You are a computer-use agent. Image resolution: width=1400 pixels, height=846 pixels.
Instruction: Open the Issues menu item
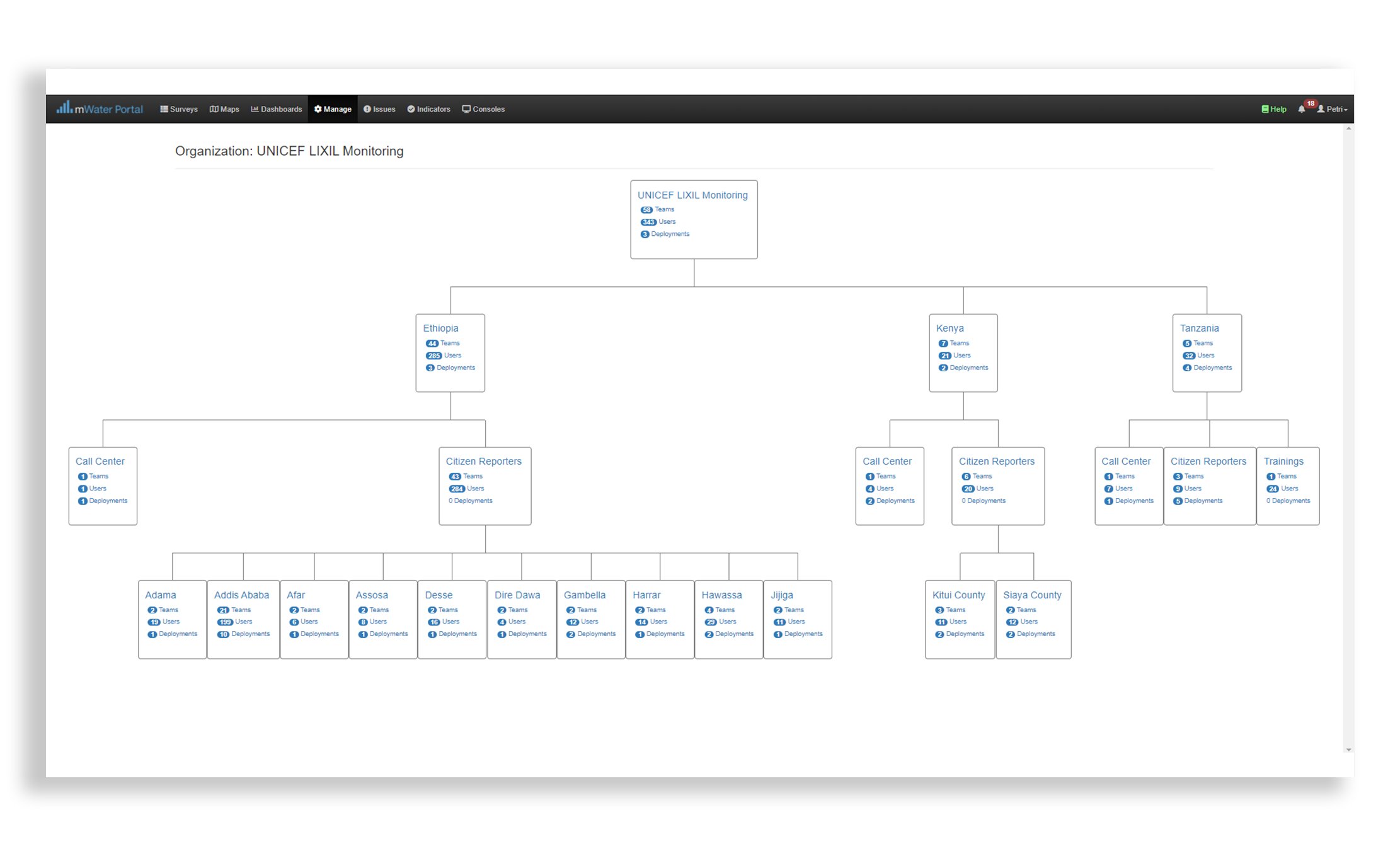(379, 109)
